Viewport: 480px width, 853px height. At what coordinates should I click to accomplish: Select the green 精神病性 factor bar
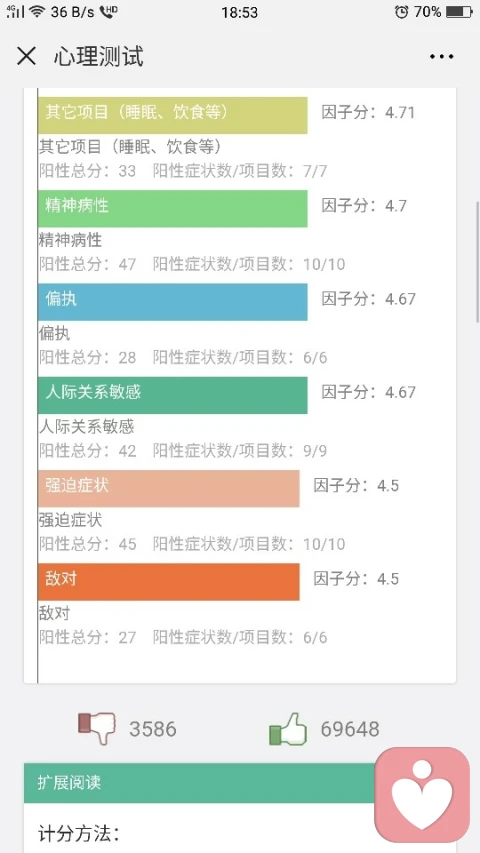[173, 208]
